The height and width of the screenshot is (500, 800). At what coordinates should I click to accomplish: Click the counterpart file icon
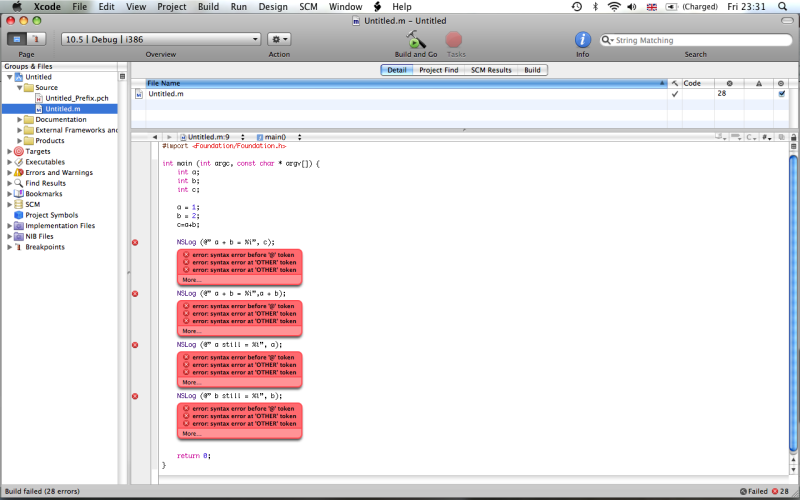(x=781, y=137)
